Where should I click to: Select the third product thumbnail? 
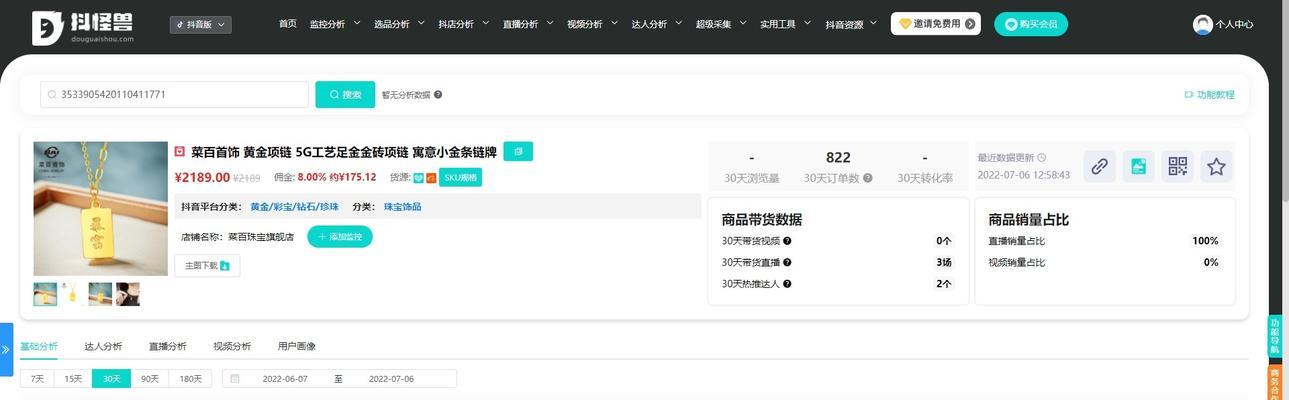tap(100, 294)
